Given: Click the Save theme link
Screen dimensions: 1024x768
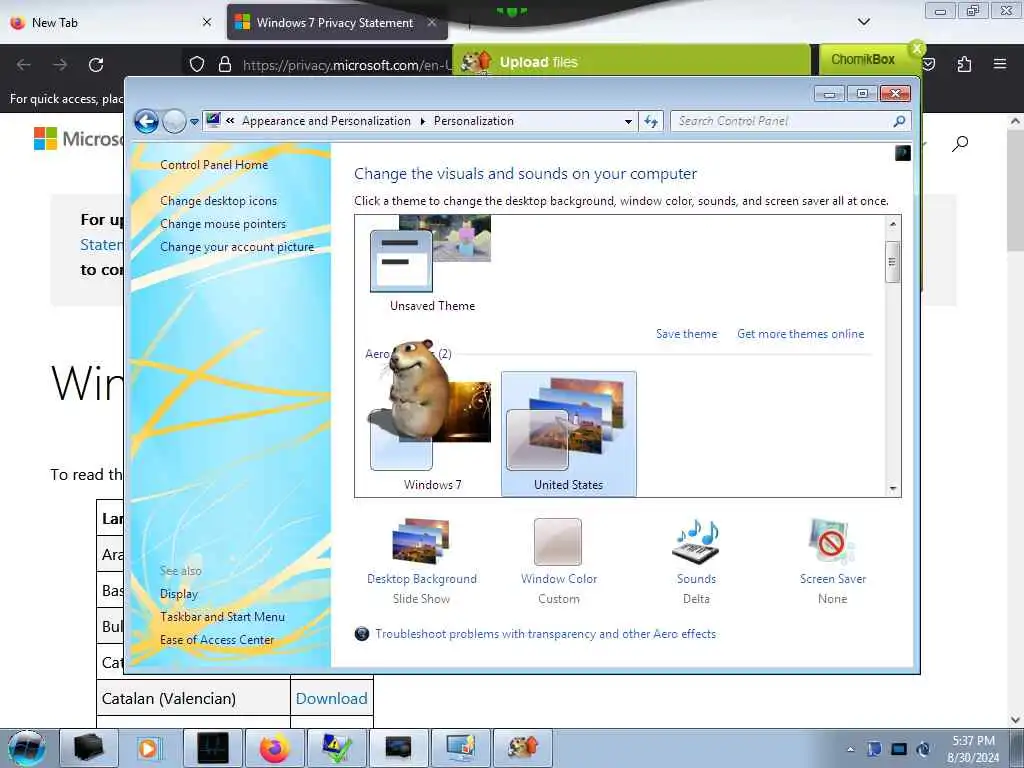Looking at the screenshot, I should [x=686, y=334].
